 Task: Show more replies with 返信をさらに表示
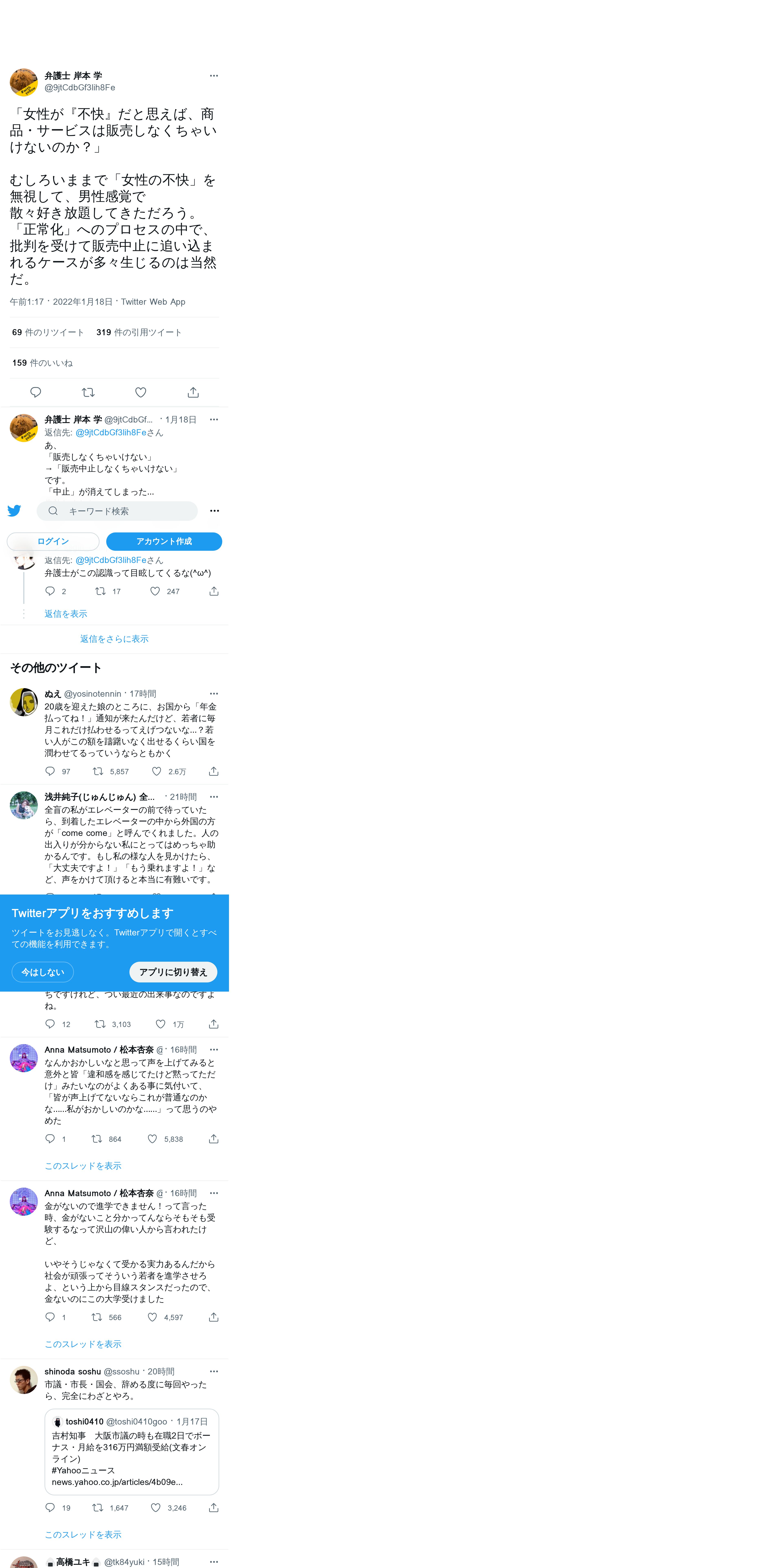(114, 638)
